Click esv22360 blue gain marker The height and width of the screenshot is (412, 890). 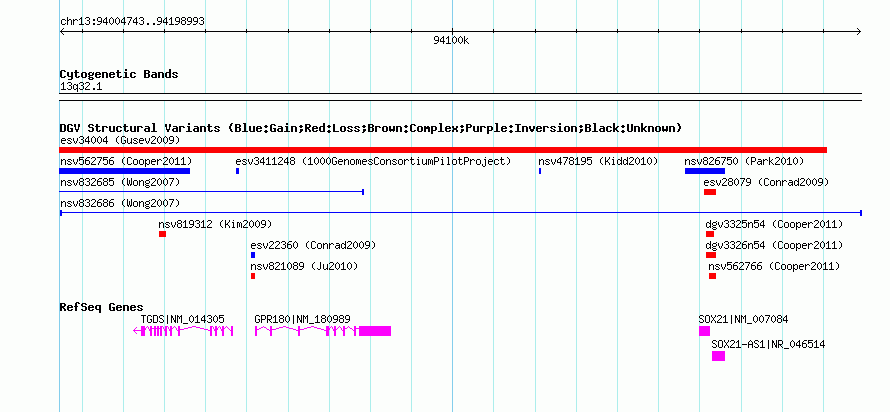click(x=253, y=255)
